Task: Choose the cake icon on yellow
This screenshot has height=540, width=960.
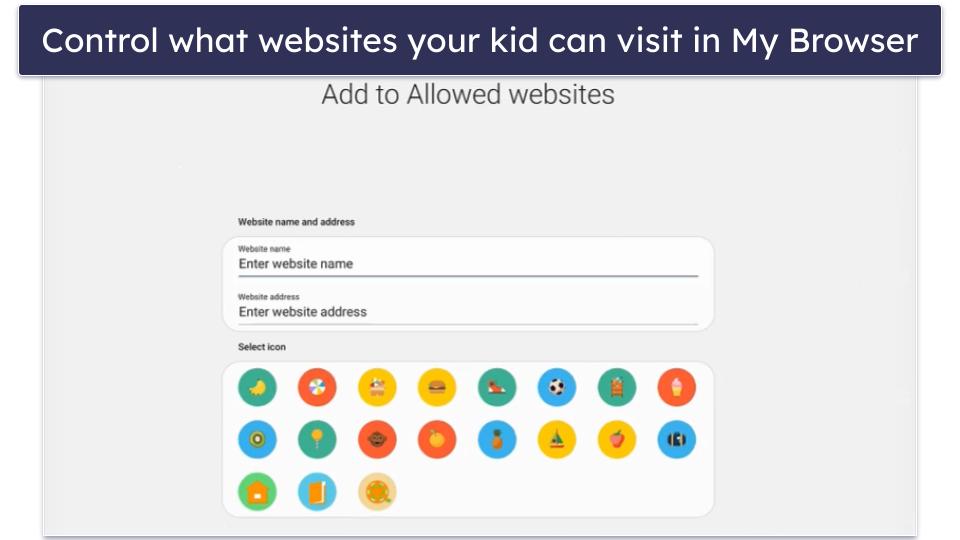Action: [377, 387]
